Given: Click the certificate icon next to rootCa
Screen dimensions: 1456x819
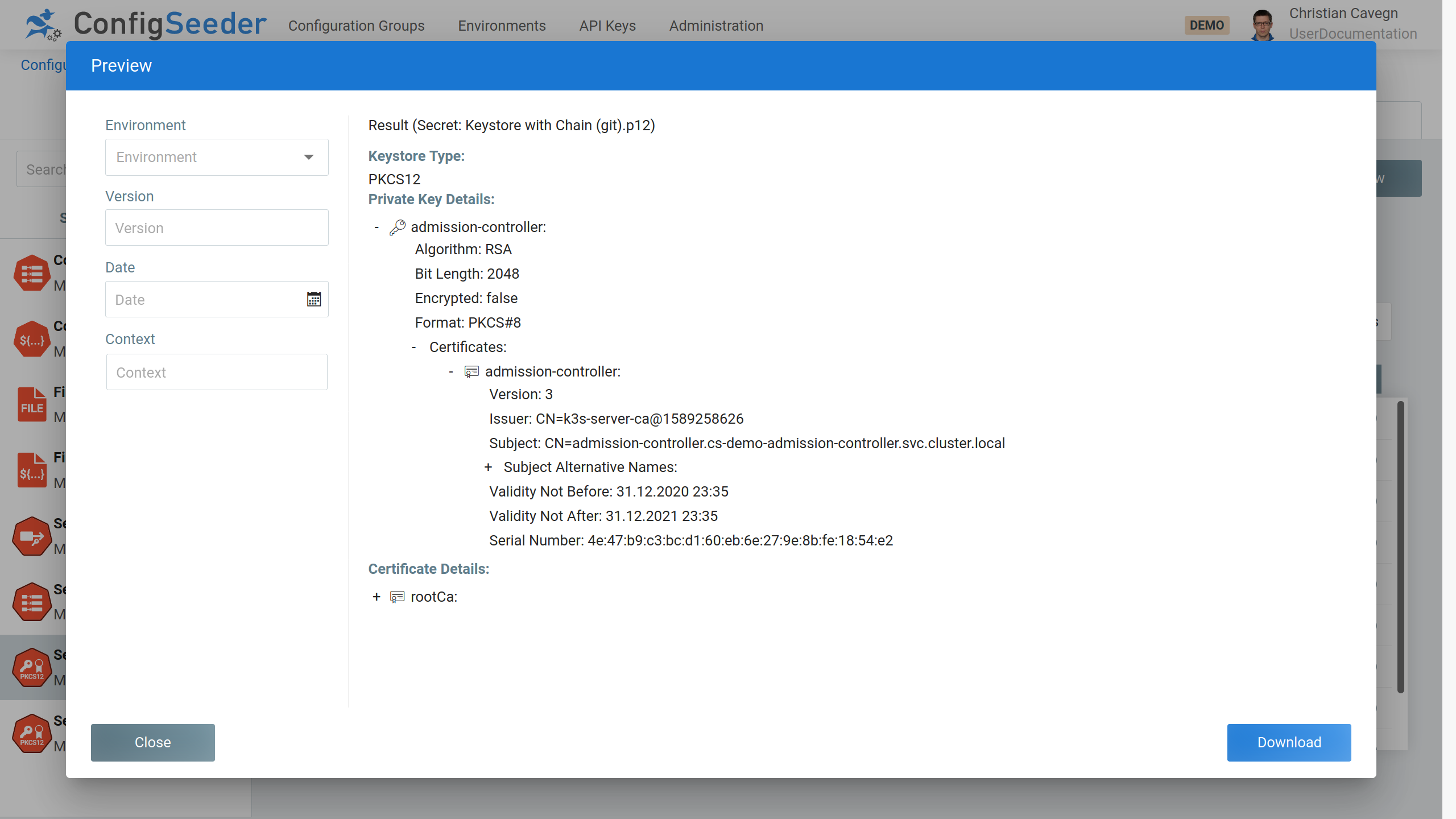Looking at the screenshot, I should (397, 597).
